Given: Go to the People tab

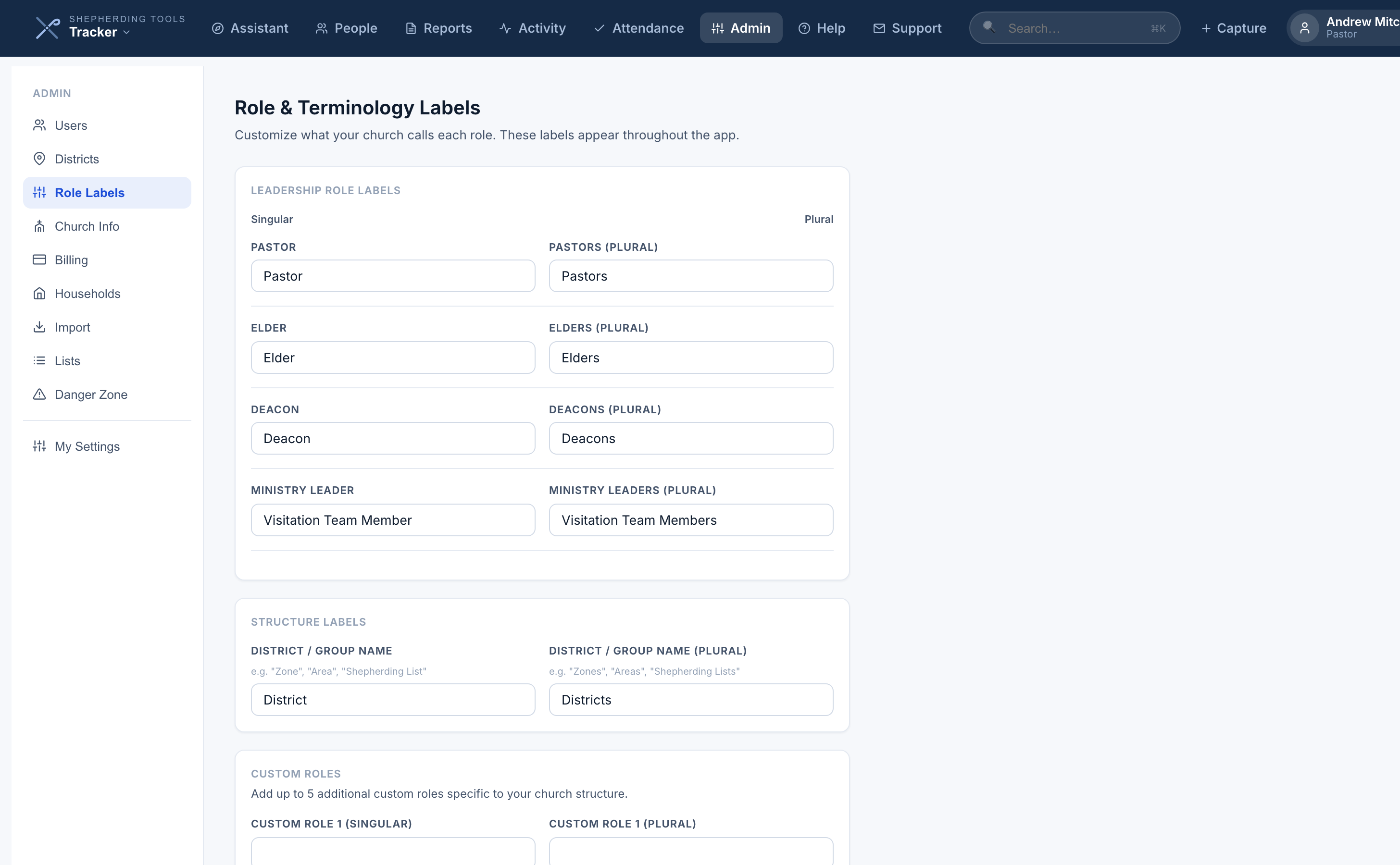Looking at the screenshot, I should tap(346, 28).
